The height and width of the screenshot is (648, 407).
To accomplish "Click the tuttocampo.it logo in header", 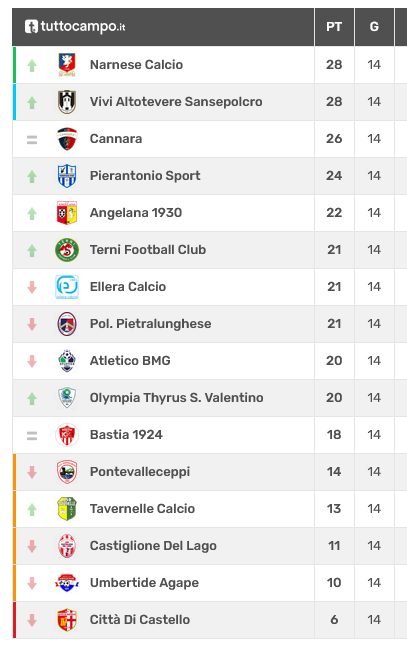I will pos(75,27).
